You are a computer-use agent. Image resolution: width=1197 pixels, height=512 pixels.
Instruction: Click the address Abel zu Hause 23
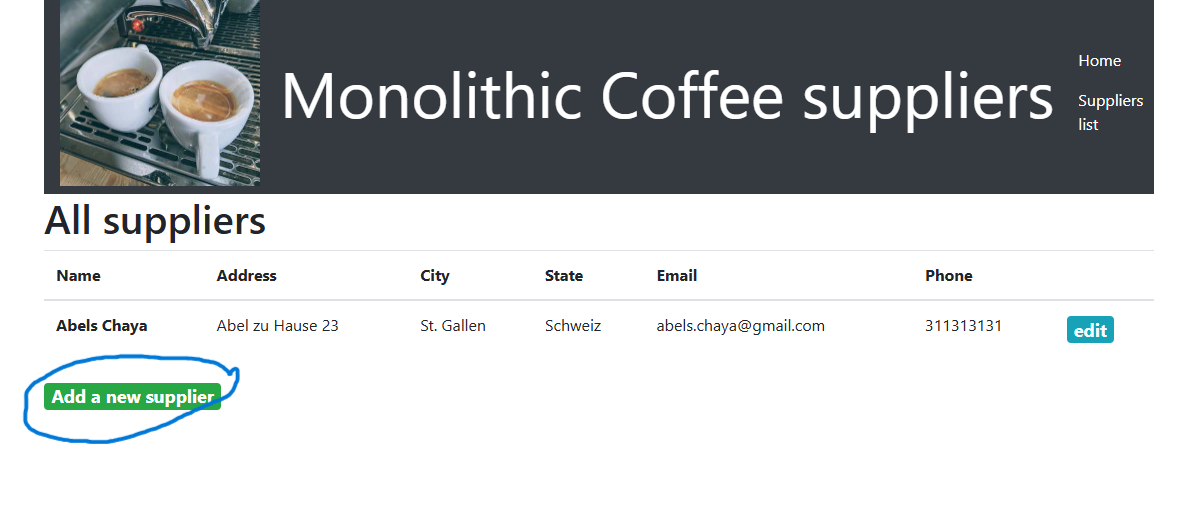(277, 326)
